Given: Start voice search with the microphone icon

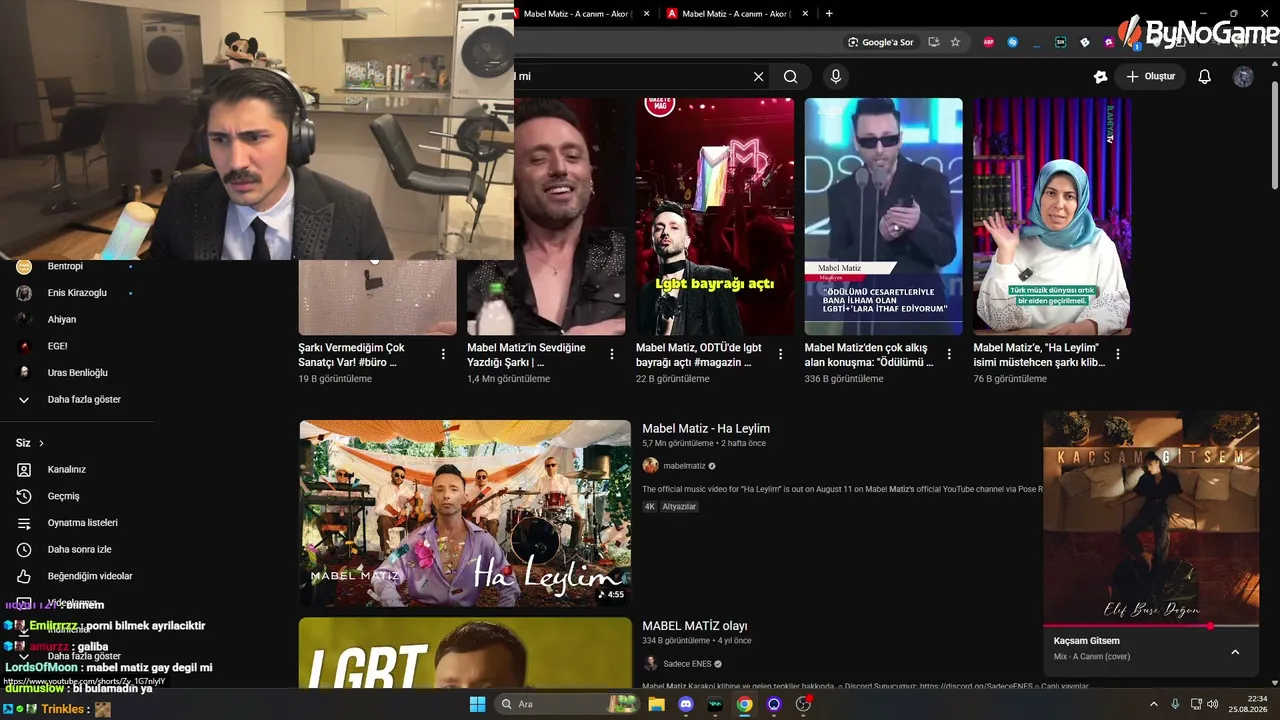Looking at the screenshot, I should pos(836,77).
